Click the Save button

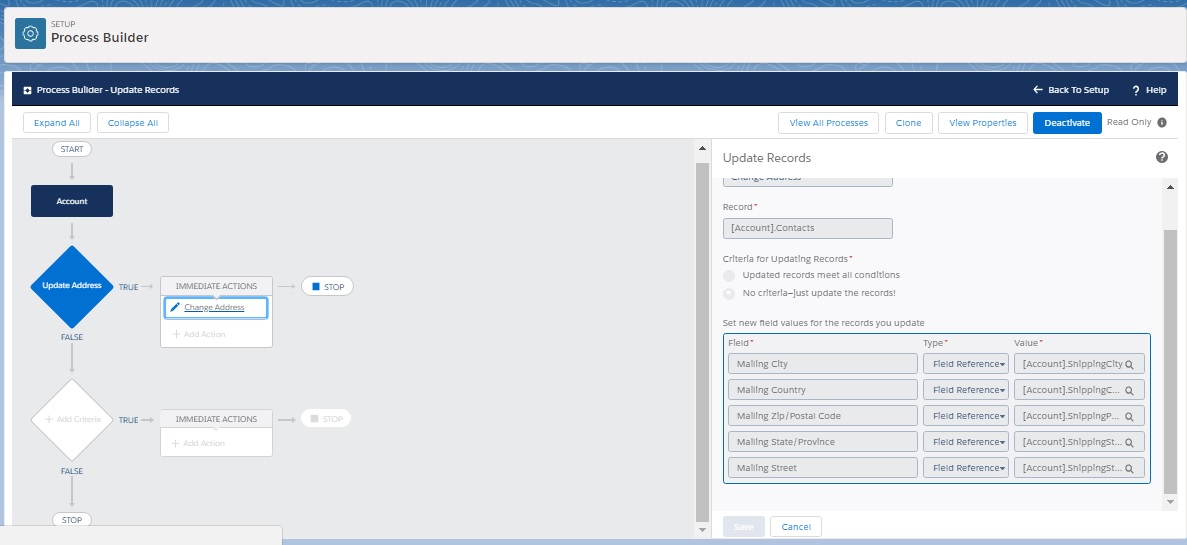[x=743, y=527]
